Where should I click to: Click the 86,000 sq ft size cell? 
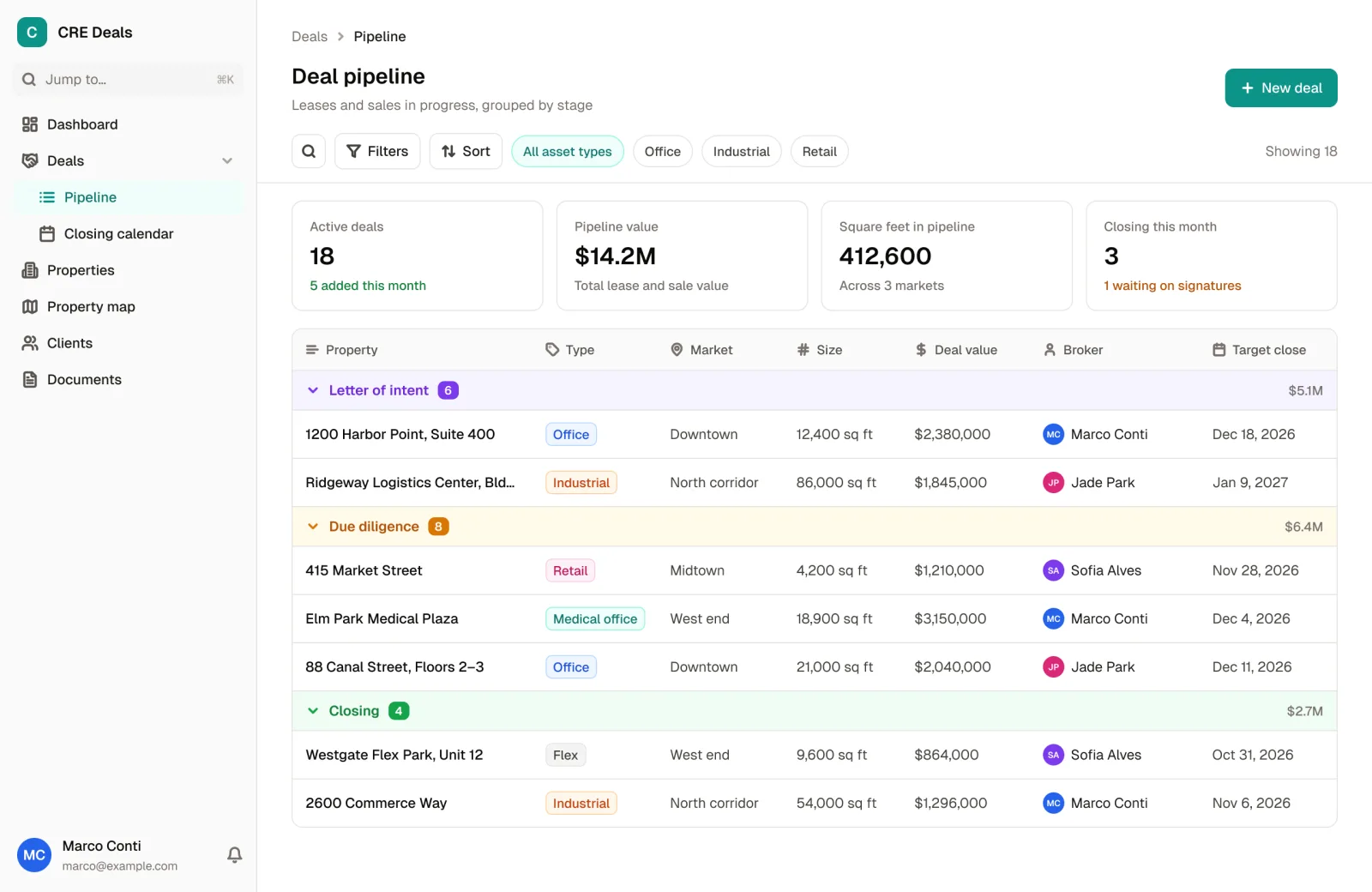click(836, 483)
